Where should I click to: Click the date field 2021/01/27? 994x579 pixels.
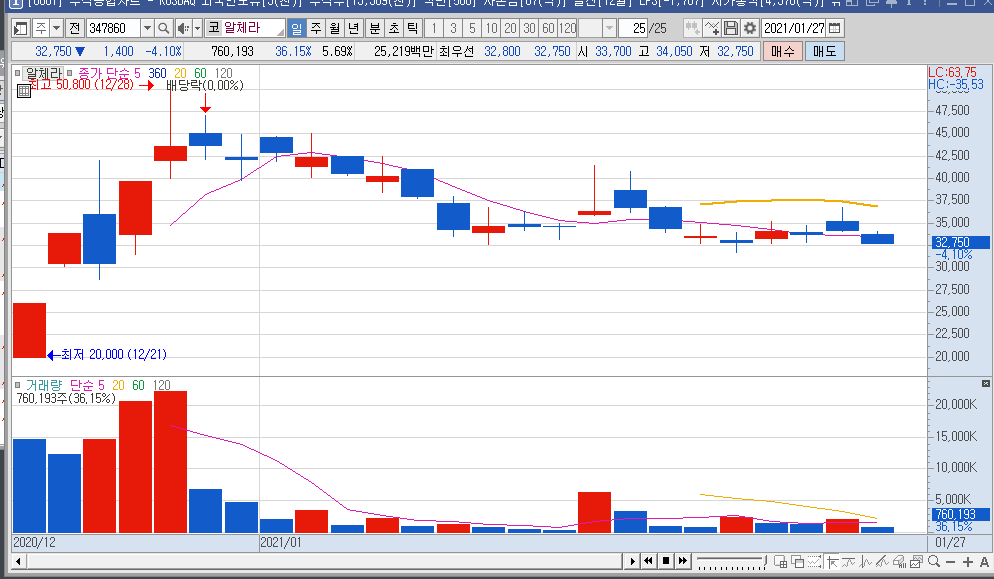point(794,28)
